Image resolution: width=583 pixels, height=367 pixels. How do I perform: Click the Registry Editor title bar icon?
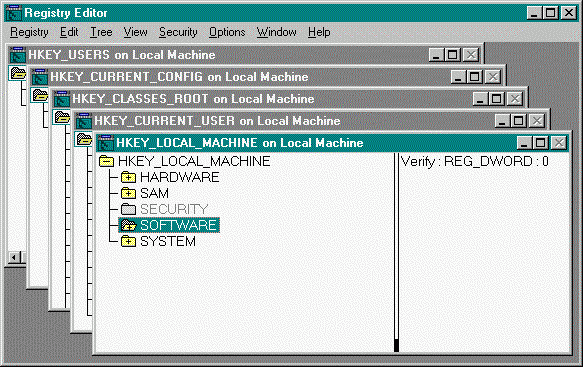(x=14, y=13)
